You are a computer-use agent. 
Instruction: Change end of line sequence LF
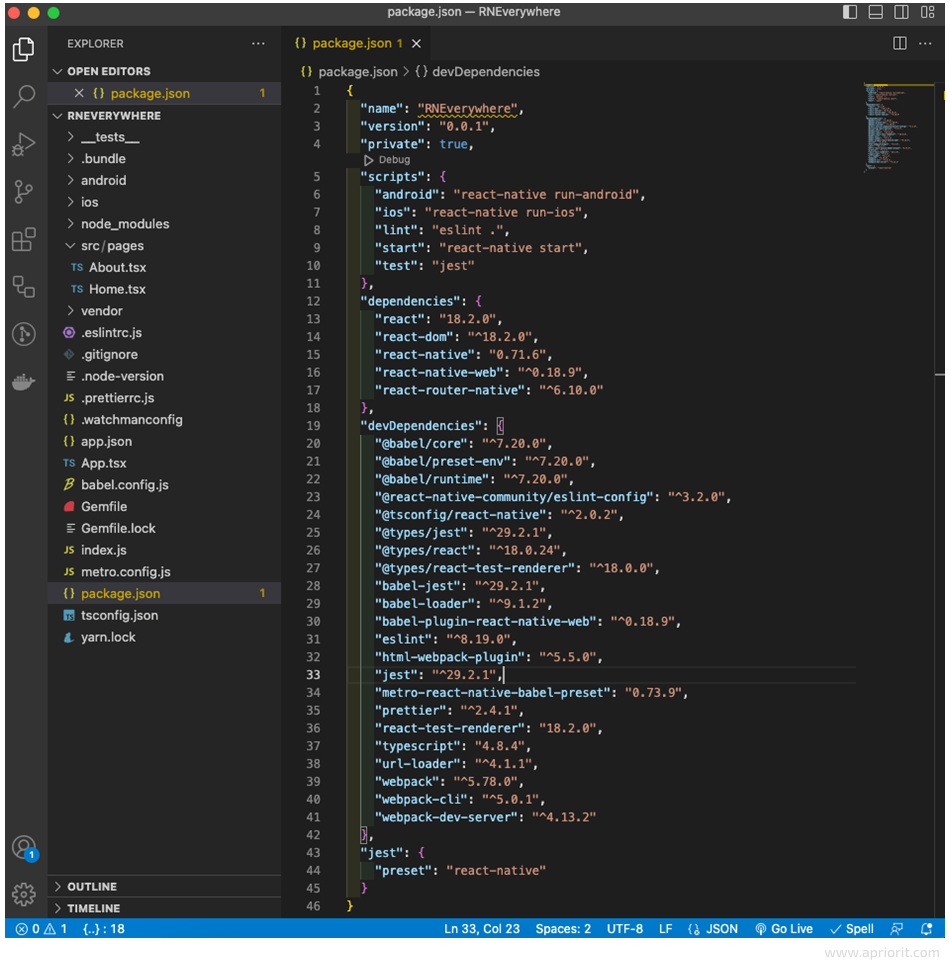coord(665,929)
